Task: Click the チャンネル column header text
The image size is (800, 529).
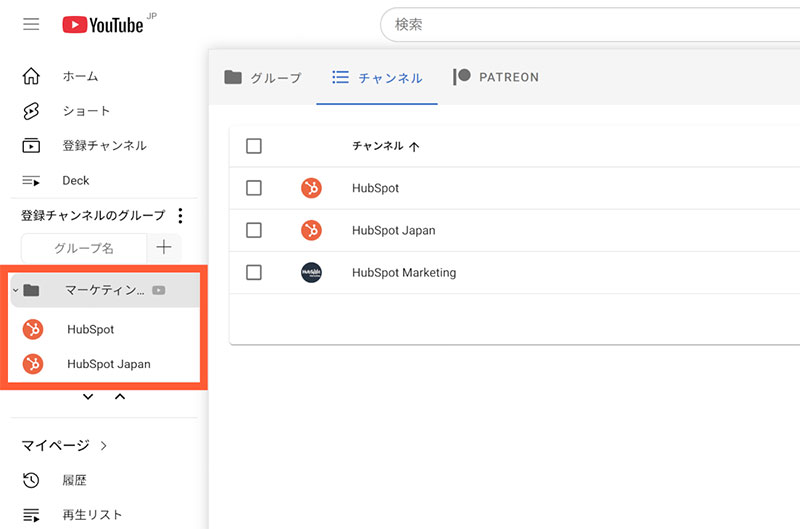Action: click(378, 146)
